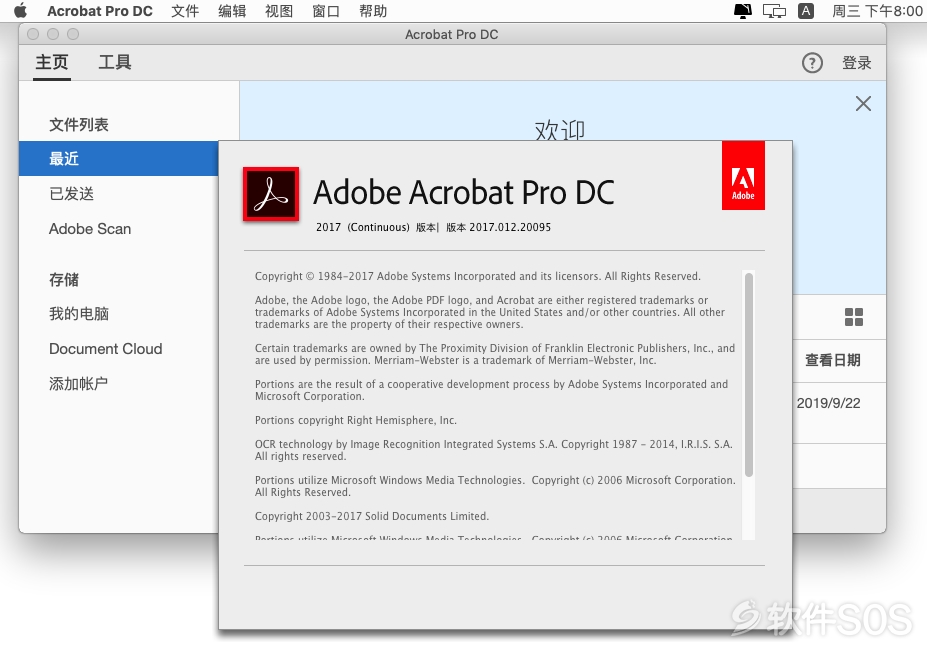Click the 文件列表 sidebar heading
Viewport: 927px width, 648px height.
tap(79, 125)
